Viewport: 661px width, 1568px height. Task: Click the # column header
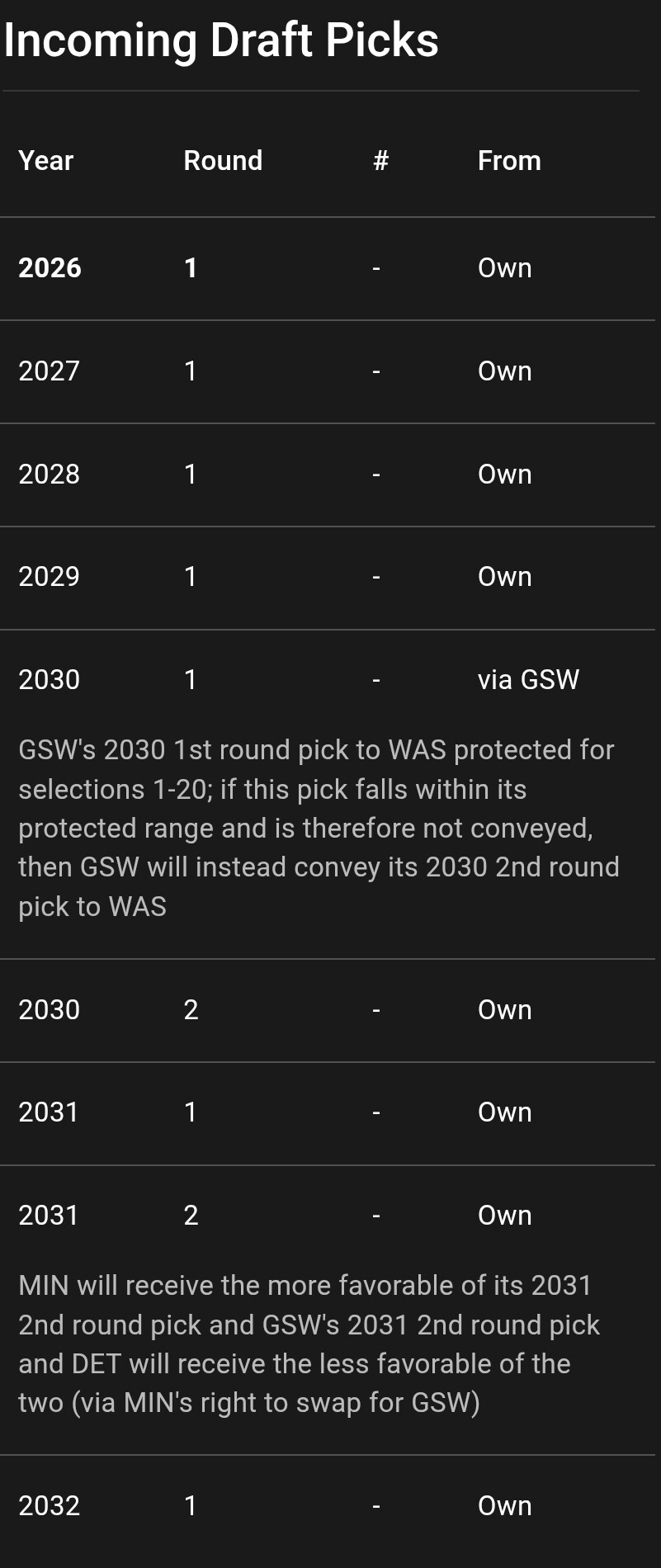click(380, 161)
